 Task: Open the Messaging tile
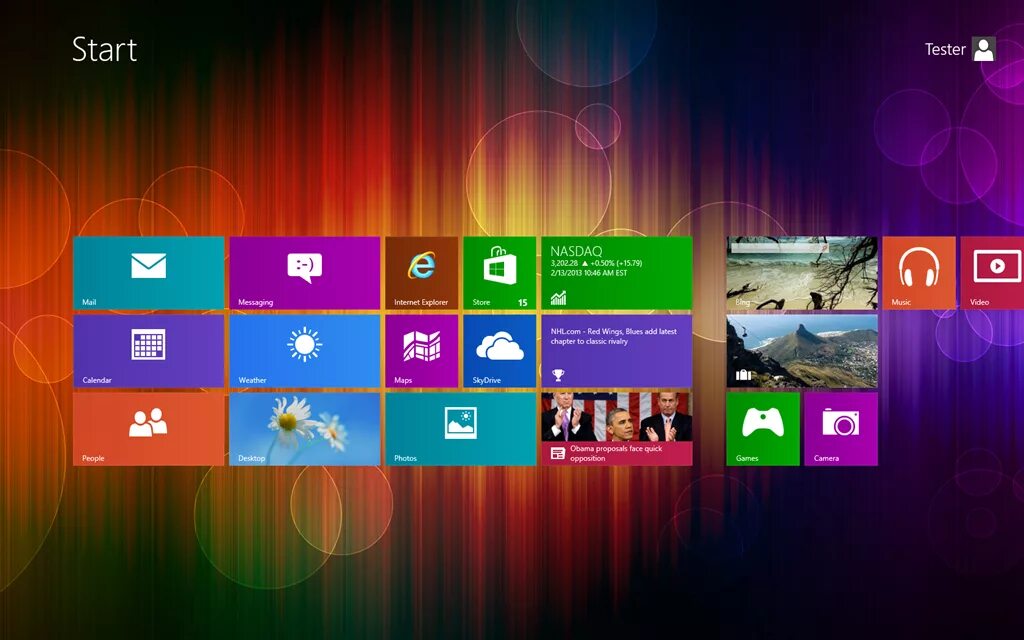point(304,273)
